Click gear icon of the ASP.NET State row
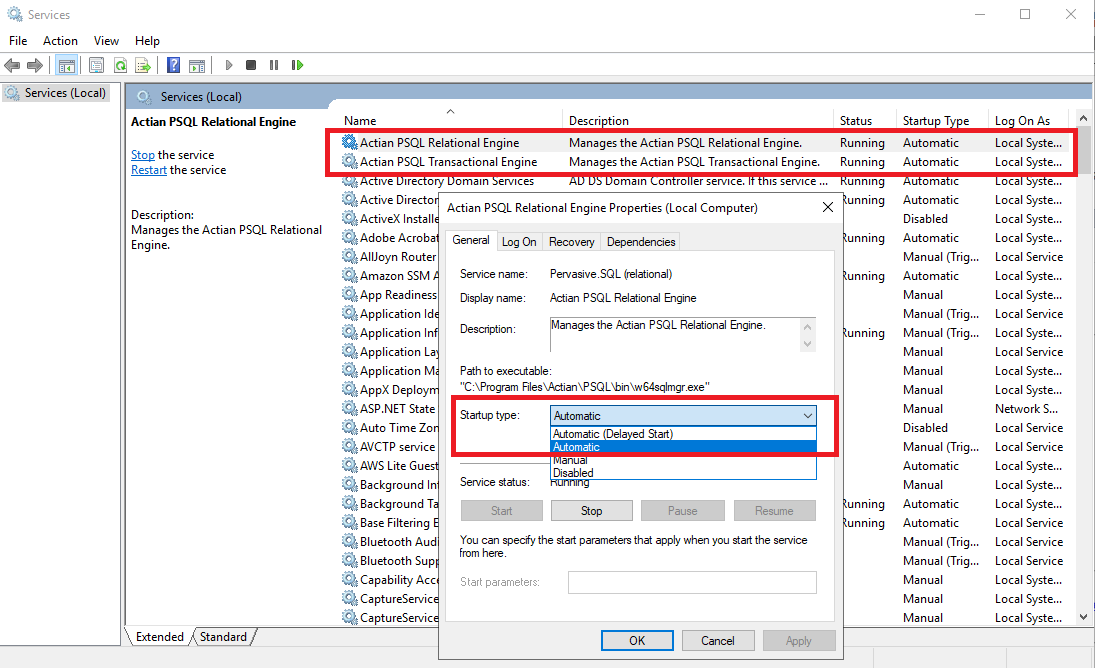 point(349,408)
